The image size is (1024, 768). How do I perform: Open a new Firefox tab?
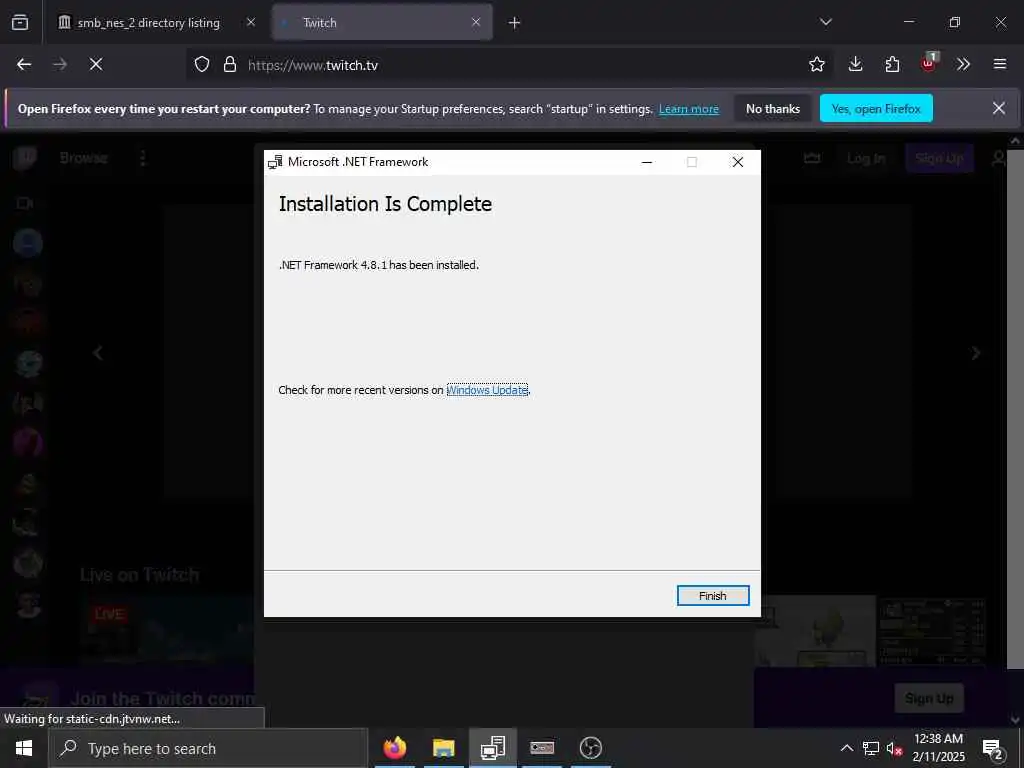point(515,23)
